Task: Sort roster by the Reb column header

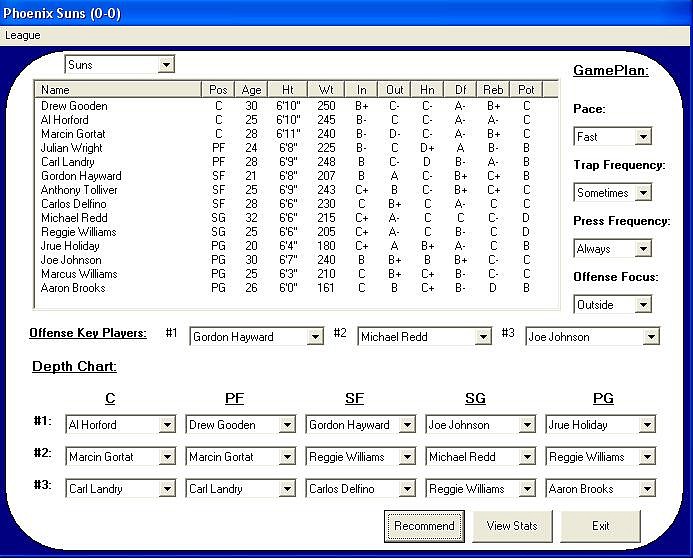Action: click(493, 90)
